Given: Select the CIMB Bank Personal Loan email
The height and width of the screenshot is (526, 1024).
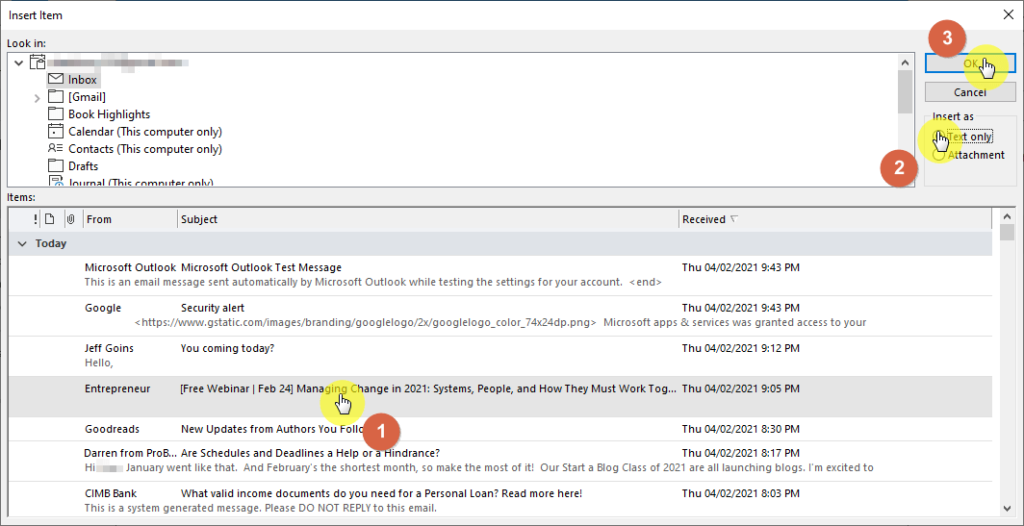Looking at the screenshot, I should pyautogui.click(x=500, y=500).
